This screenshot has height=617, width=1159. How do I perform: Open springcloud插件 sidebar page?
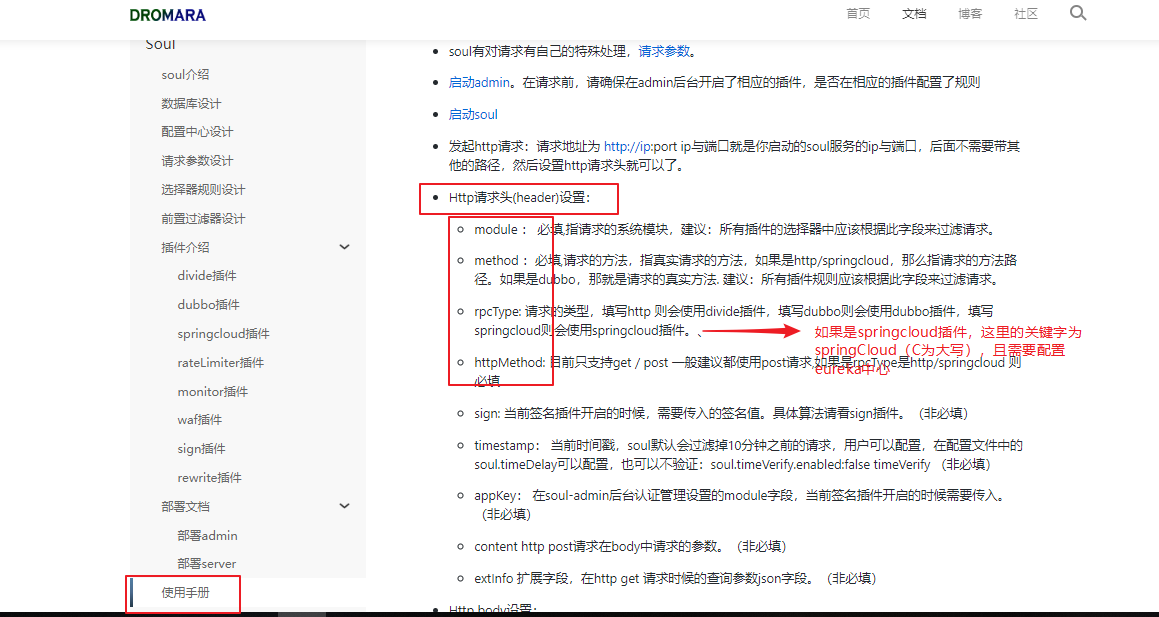pos(223,334)
